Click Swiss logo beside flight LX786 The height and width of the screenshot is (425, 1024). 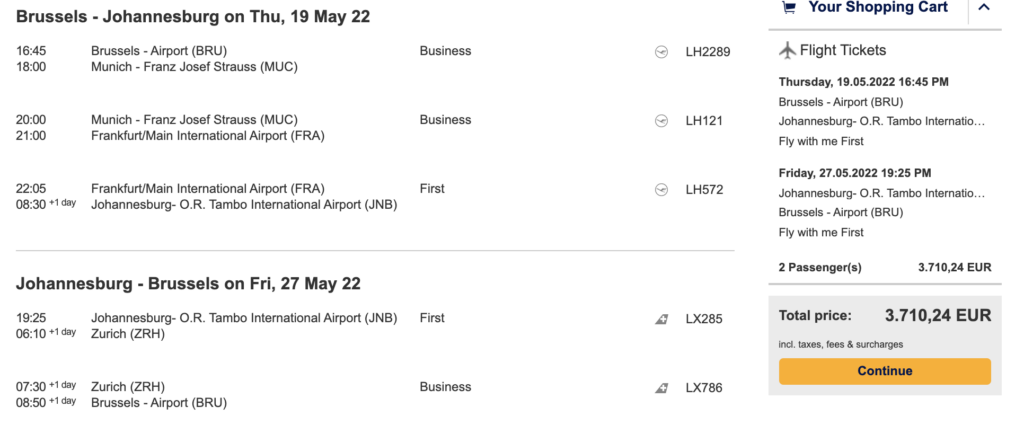[661, 388]
